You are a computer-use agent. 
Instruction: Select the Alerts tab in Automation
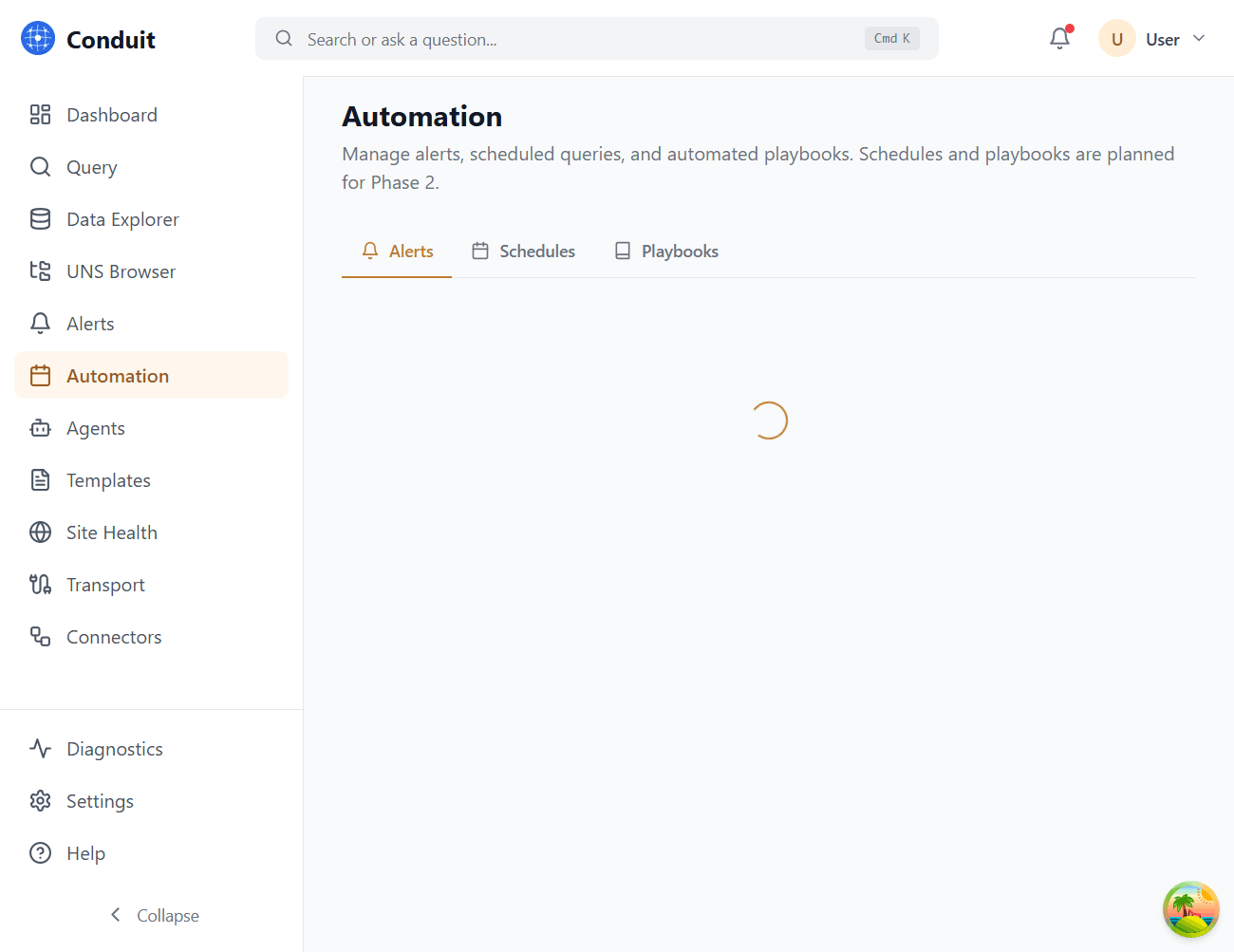(x=397, y=252)
